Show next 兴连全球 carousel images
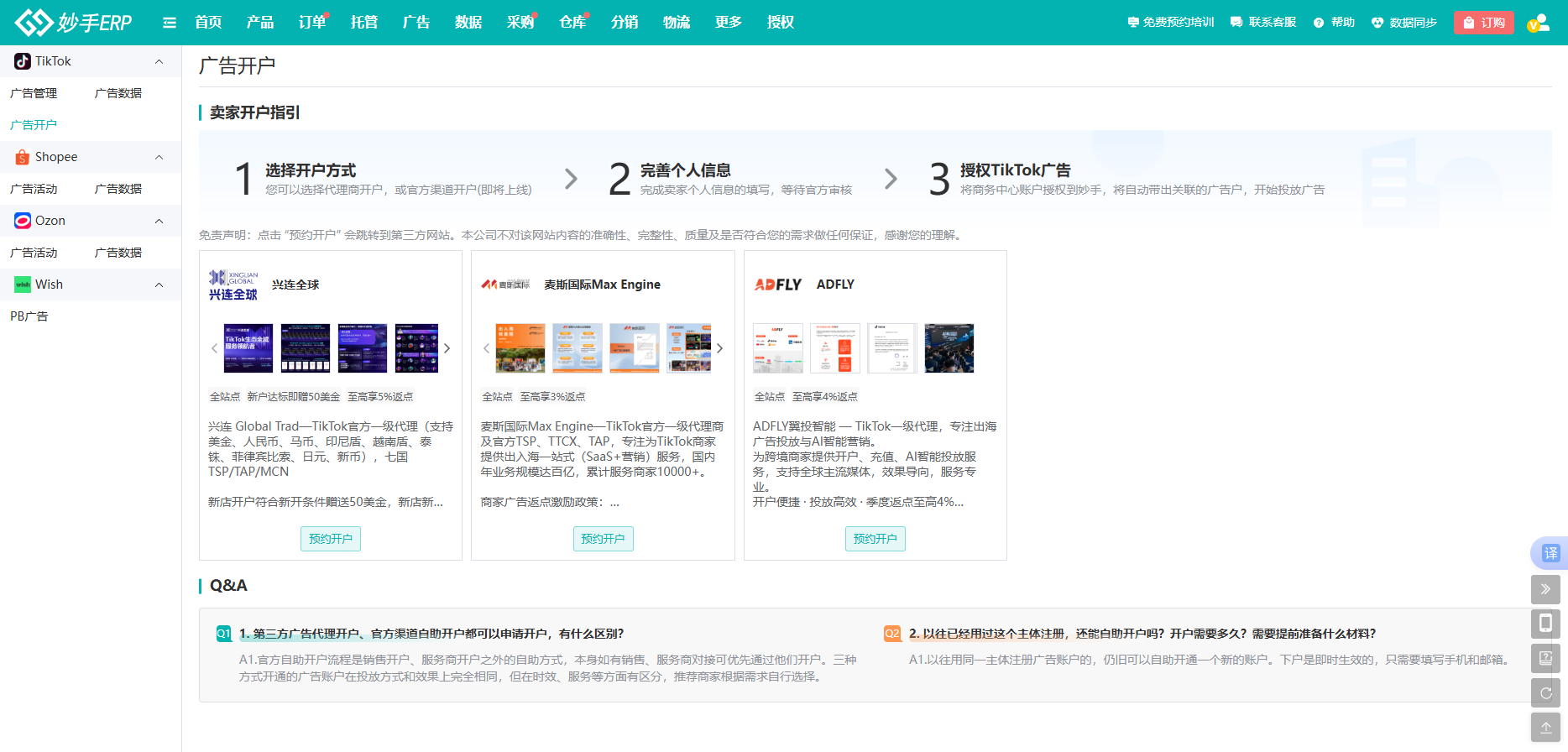Screen dimensions: 1568x752 [x=447, y=348]
